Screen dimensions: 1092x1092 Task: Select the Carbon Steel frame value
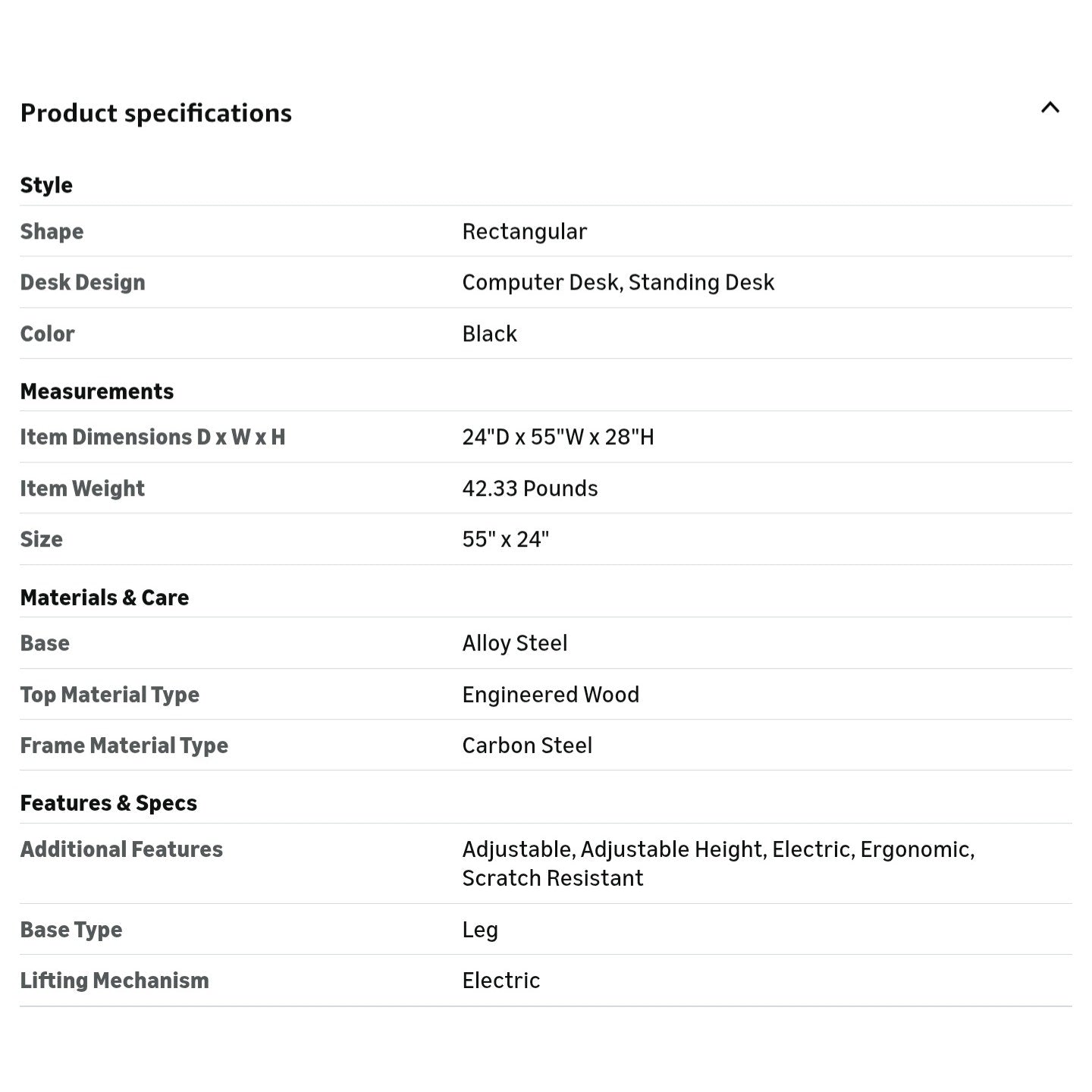tap(527, 745)
